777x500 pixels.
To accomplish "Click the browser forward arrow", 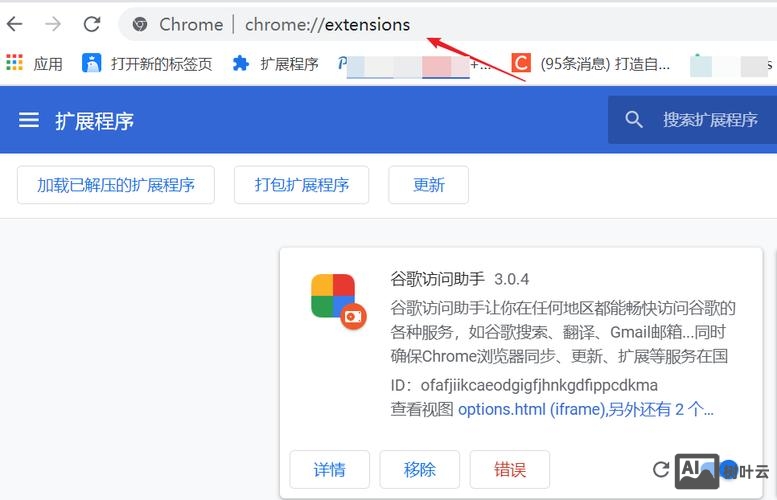I will click(x=53, y=24).
